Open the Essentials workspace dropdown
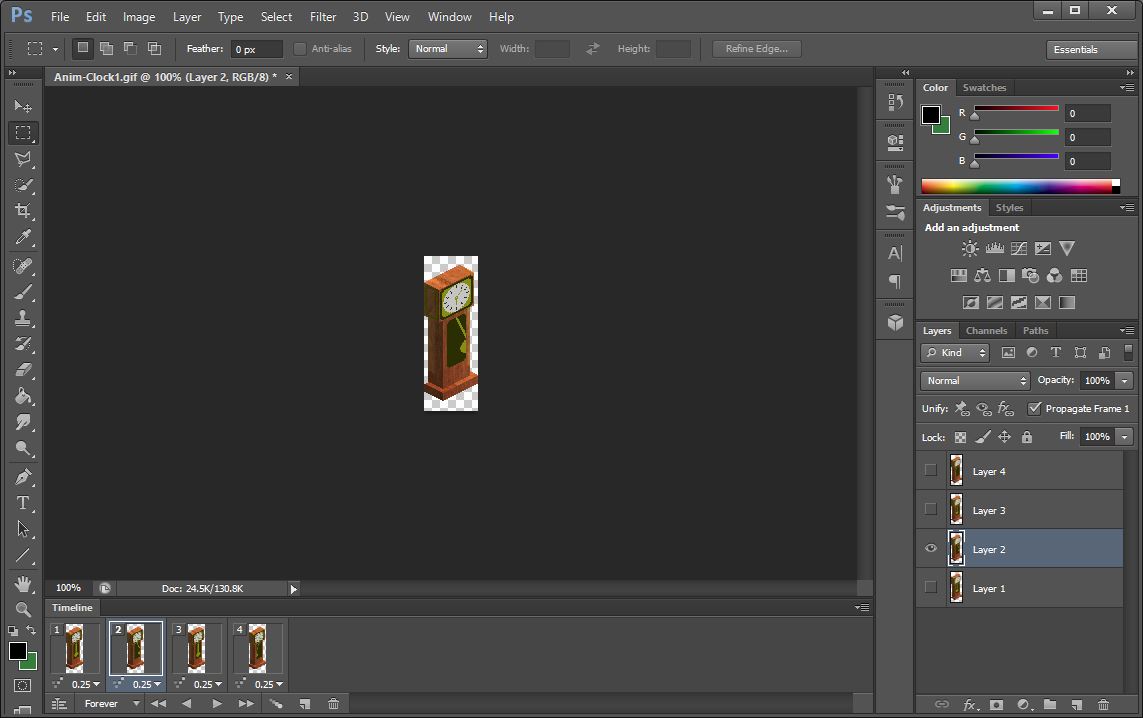Screen dimensions: 1143x718 (1091, 50)
